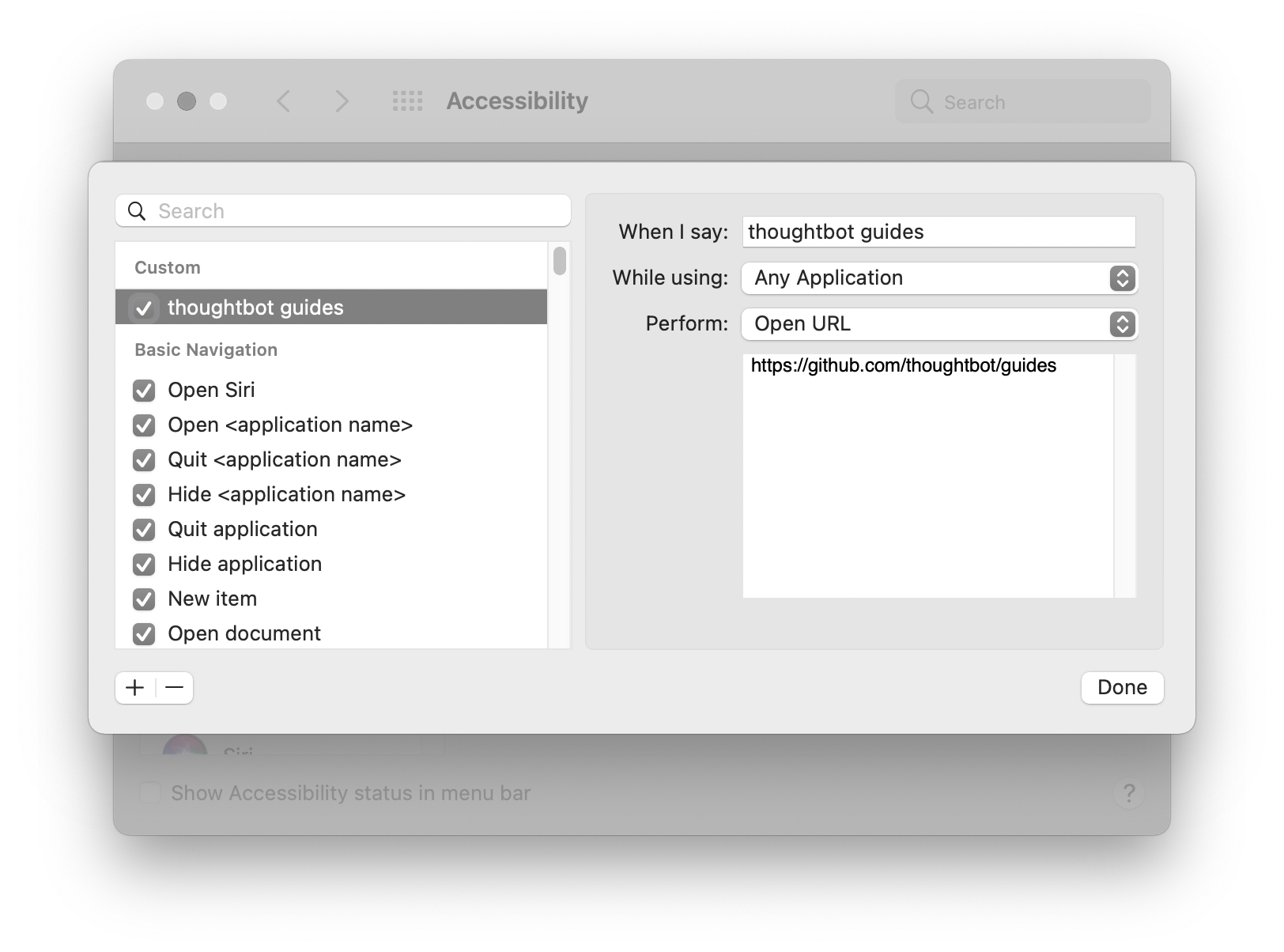The width and height of the screenshot is (1284, 952).
Task: Click forward arrow in Accessibility window toolbar
Action: pyautogui.click(x=342, y=101)
